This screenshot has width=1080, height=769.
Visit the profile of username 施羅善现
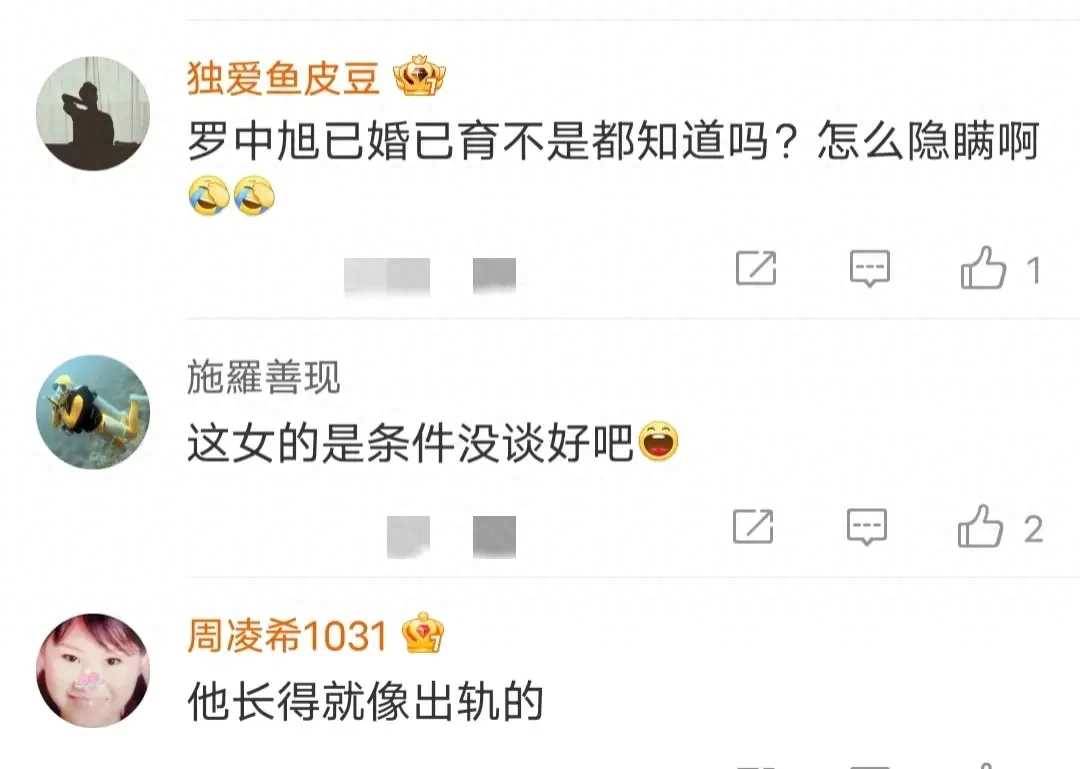tap(264, 376)
